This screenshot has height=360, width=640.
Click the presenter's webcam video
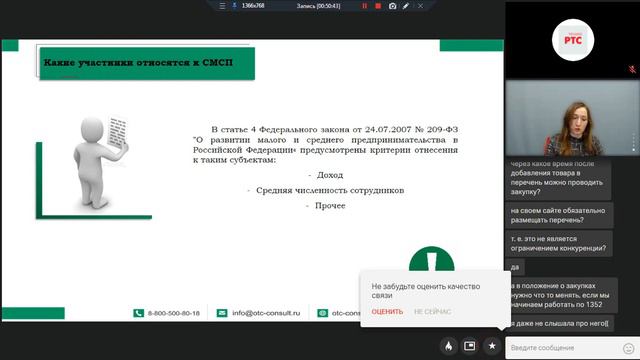[572, 118]
